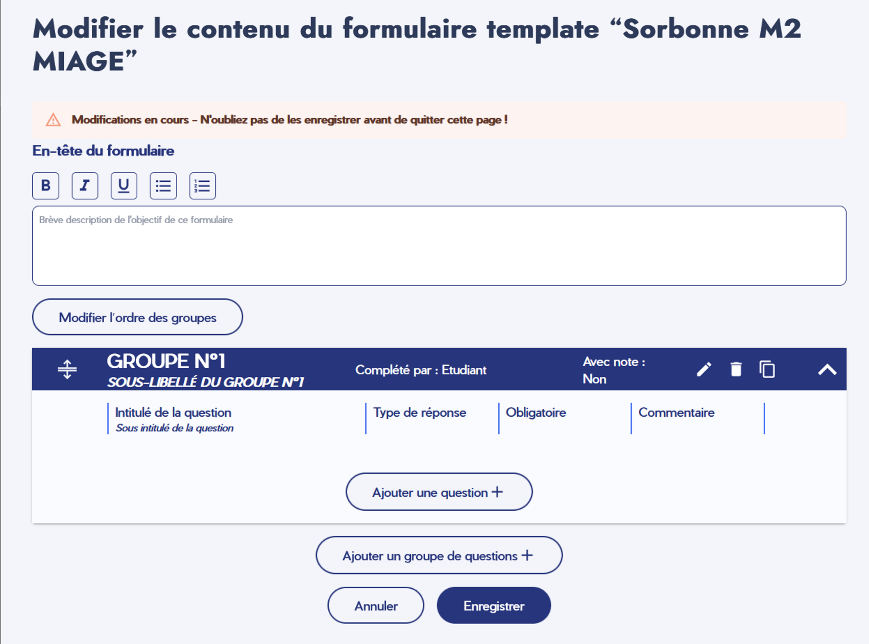The height and width of the screenshot is (644, 869).
Task: Duplicate Groupe N°1 with the copy icon
Action: click(767, 369)
